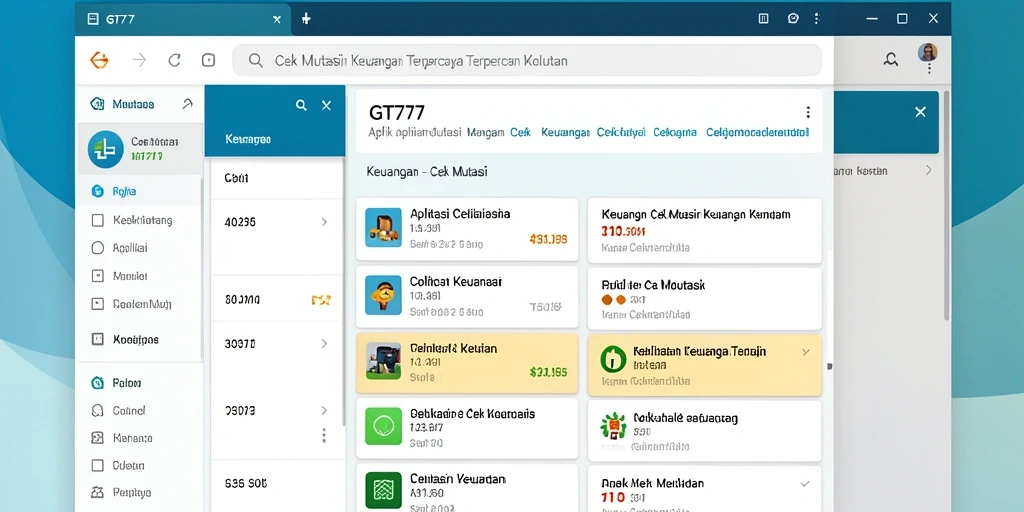
Task: Reload the page
Action: click(x=174, y=61)
